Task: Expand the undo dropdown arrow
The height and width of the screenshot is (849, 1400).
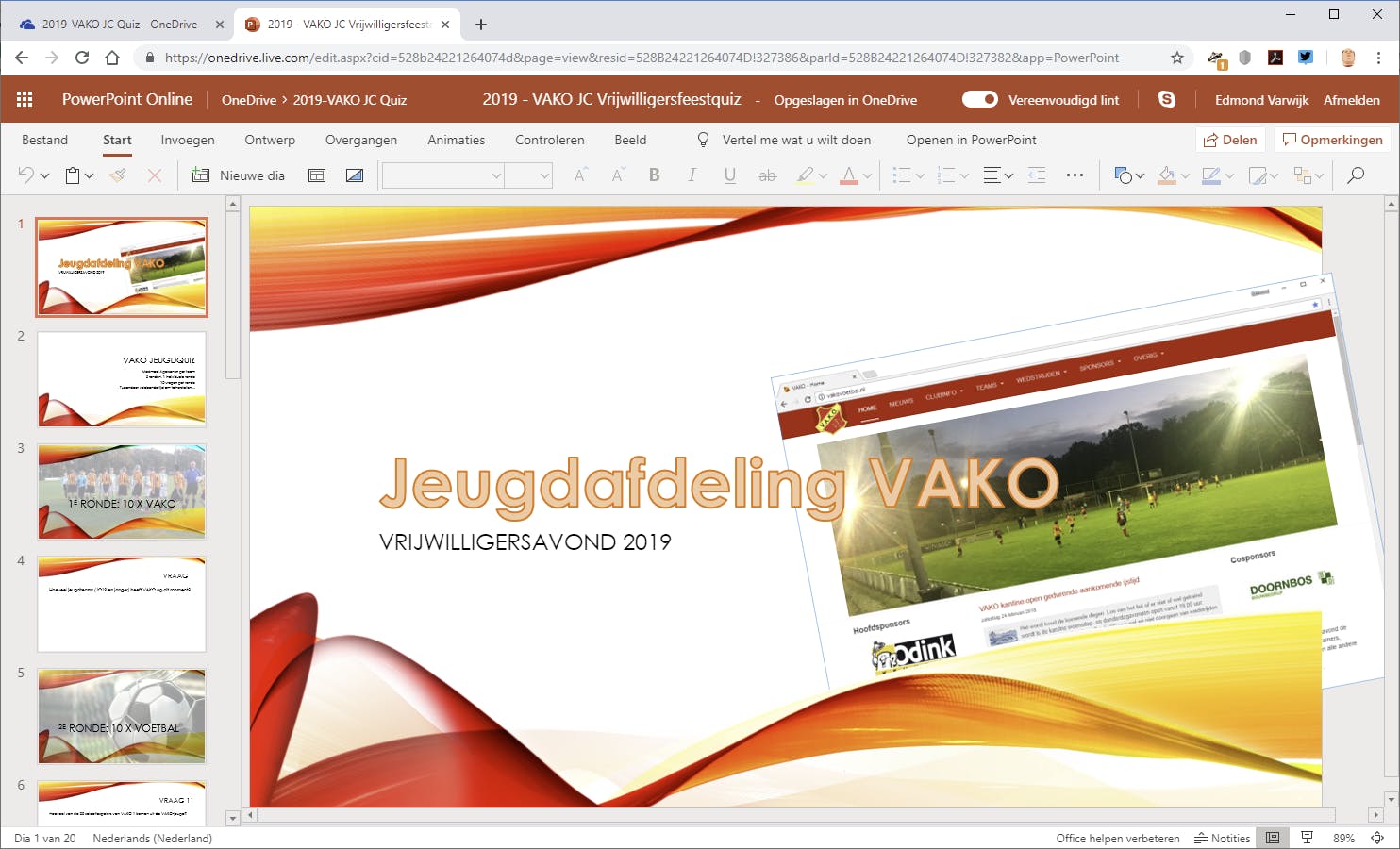Action: pos(44,176)
